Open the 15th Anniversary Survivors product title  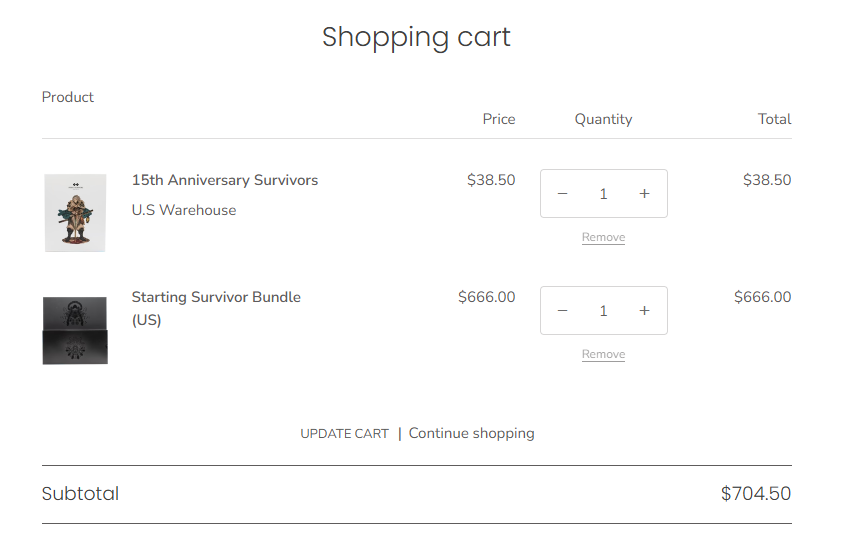point(225,181)
